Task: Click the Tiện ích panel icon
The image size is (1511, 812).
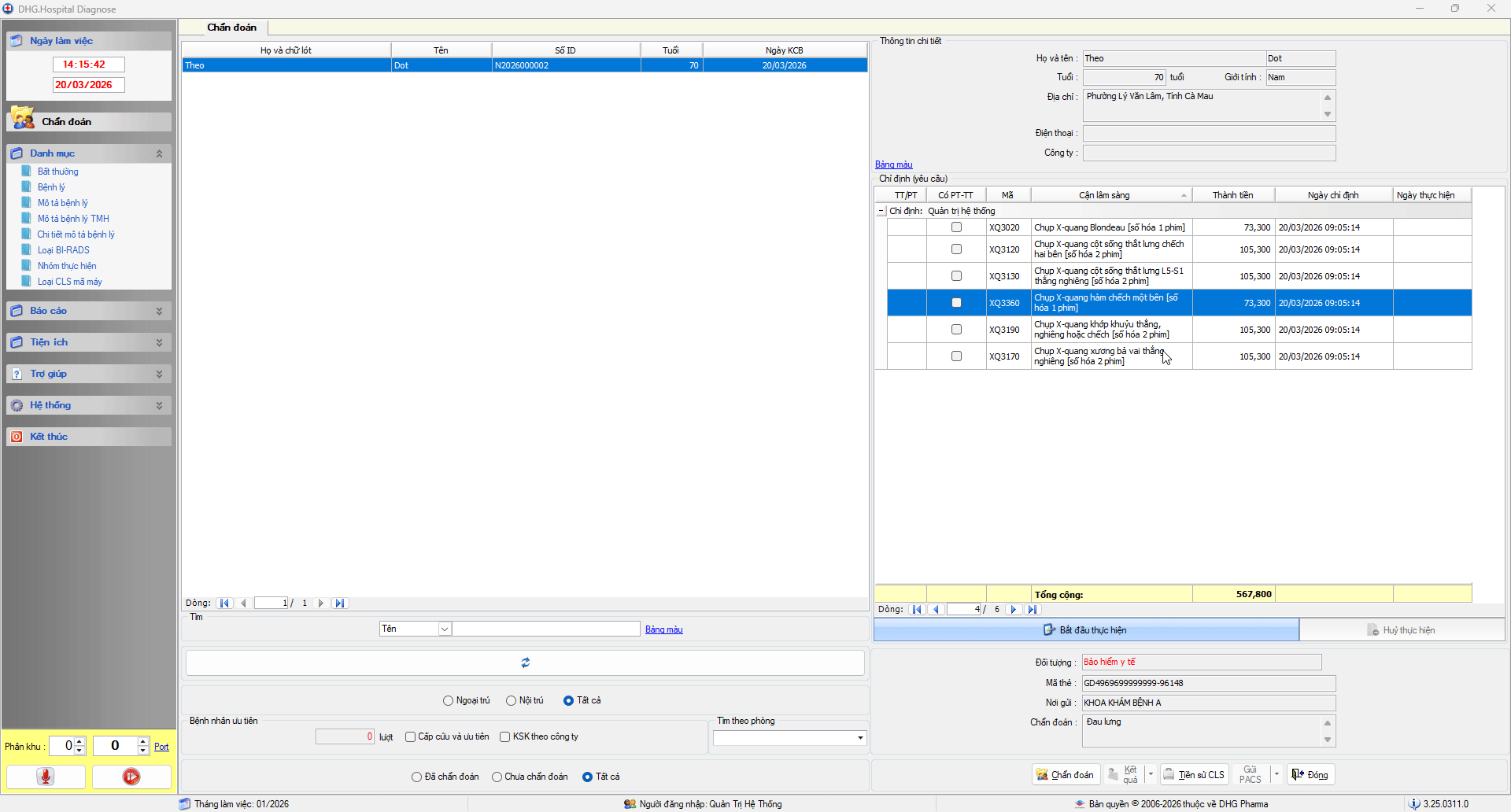Action: tap(17, 342)
